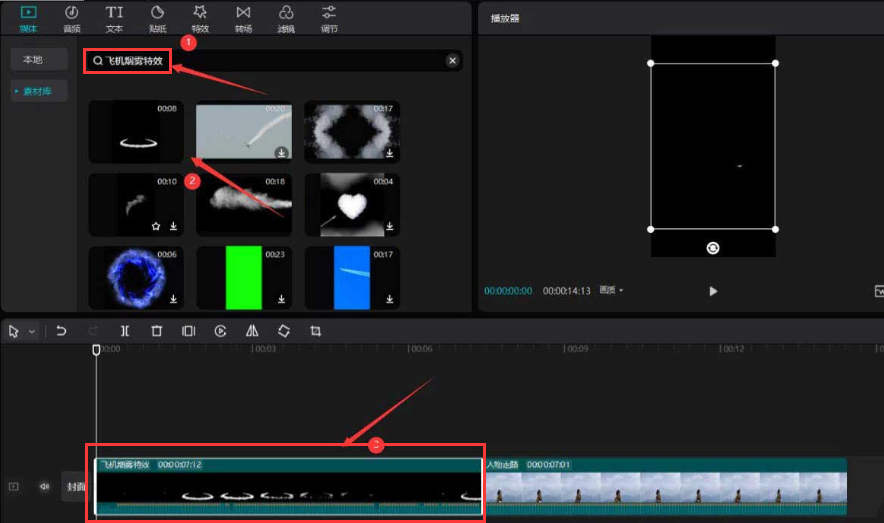Image resolution: width=884 pixels, height=523 pixels.
Task: Click the rotate handle in player preview
Action: pos(713,248)
